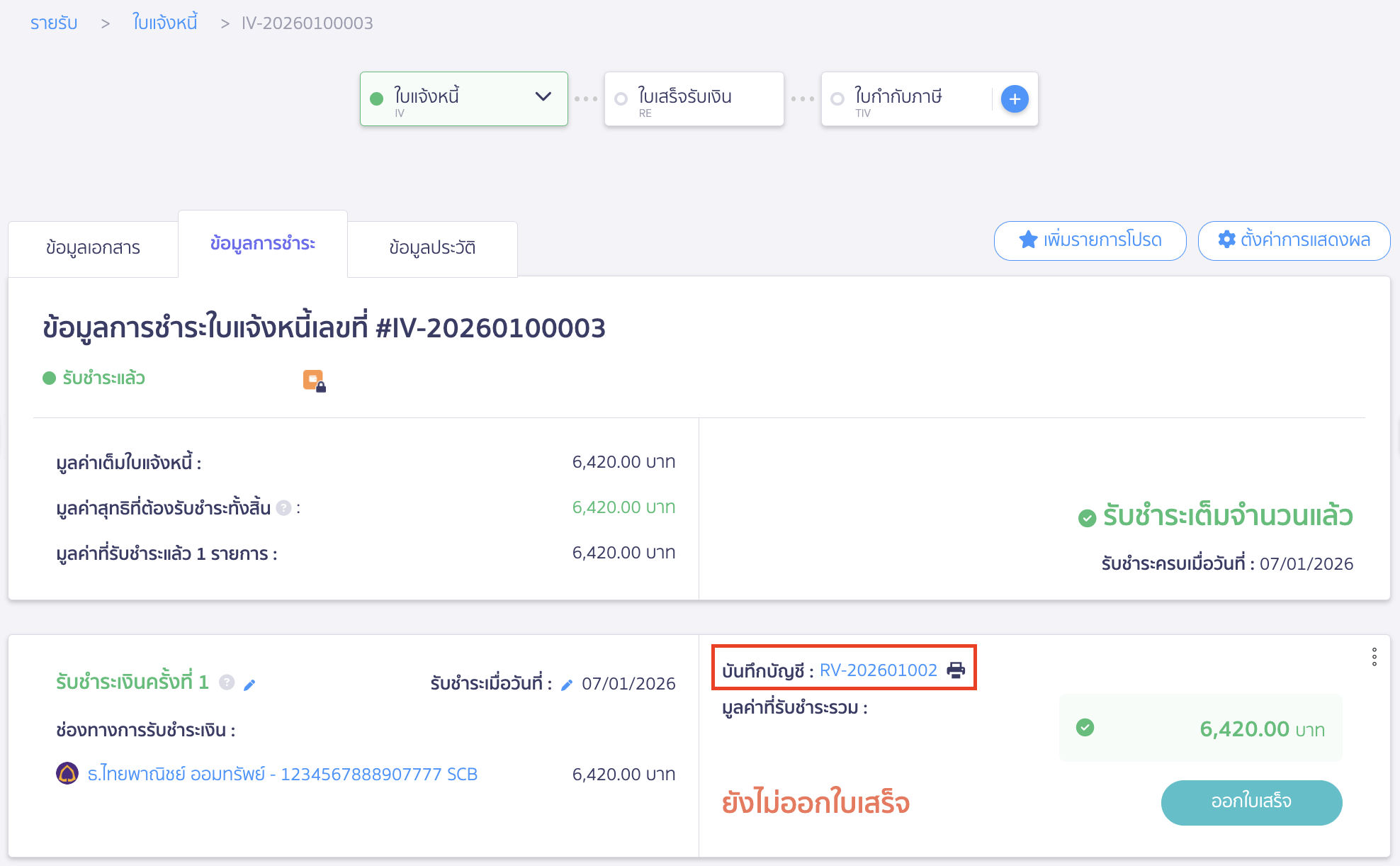
Task: Click help icon beside รับชำระเงินครั้งที่ 1
Action: [227, 682]
